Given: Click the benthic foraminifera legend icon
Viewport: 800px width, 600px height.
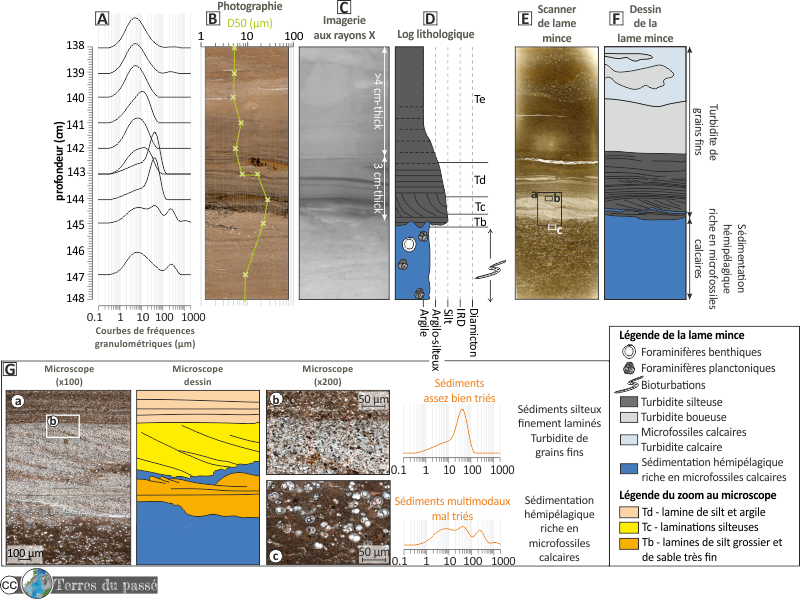Looking at the screenshot, I should [x=630, y=352].
